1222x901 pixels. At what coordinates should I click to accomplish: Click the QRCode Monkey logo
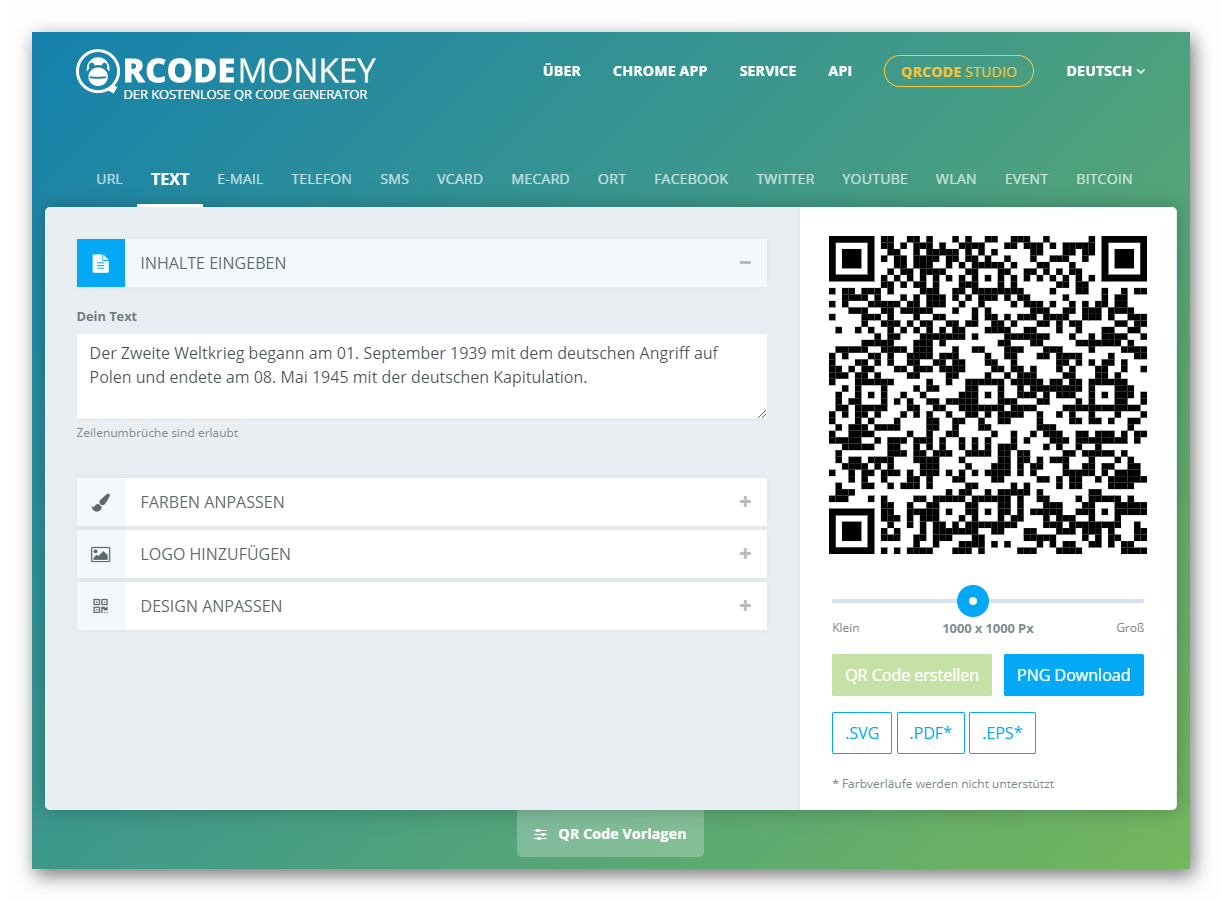[x=226, y=74]
